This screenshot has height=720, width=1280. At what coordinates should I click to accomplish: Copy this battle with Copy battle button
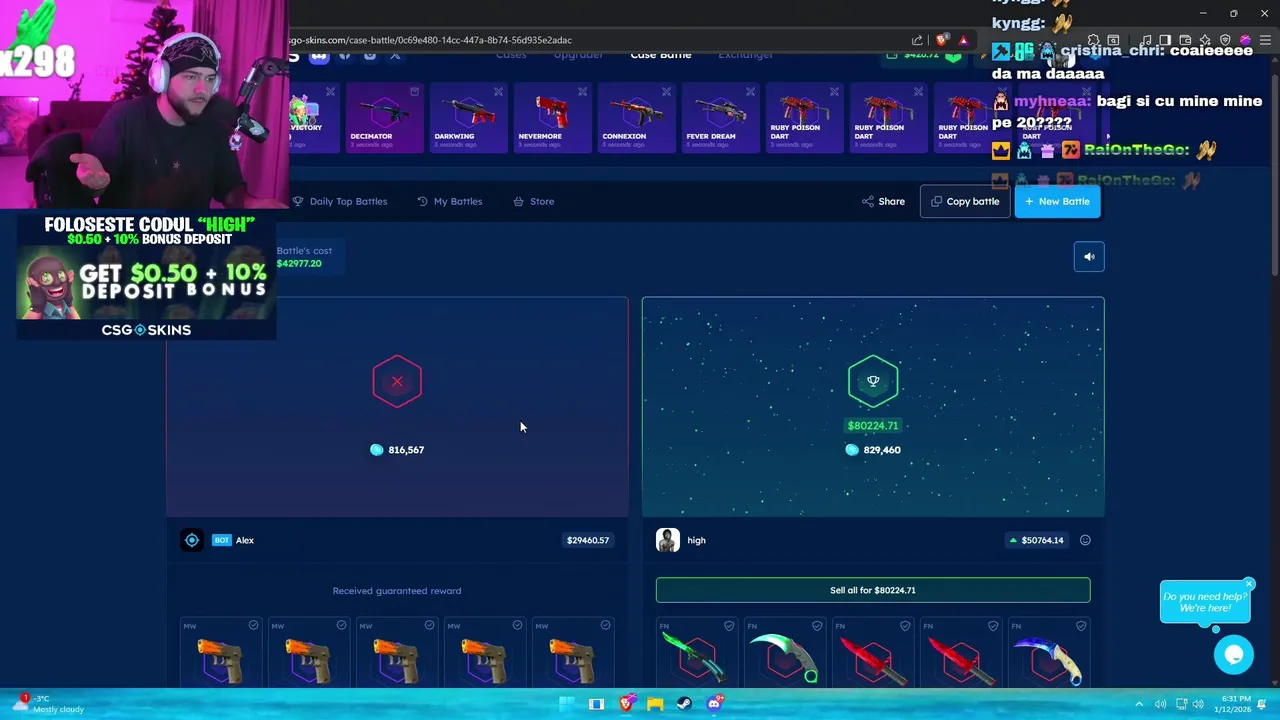965,201
